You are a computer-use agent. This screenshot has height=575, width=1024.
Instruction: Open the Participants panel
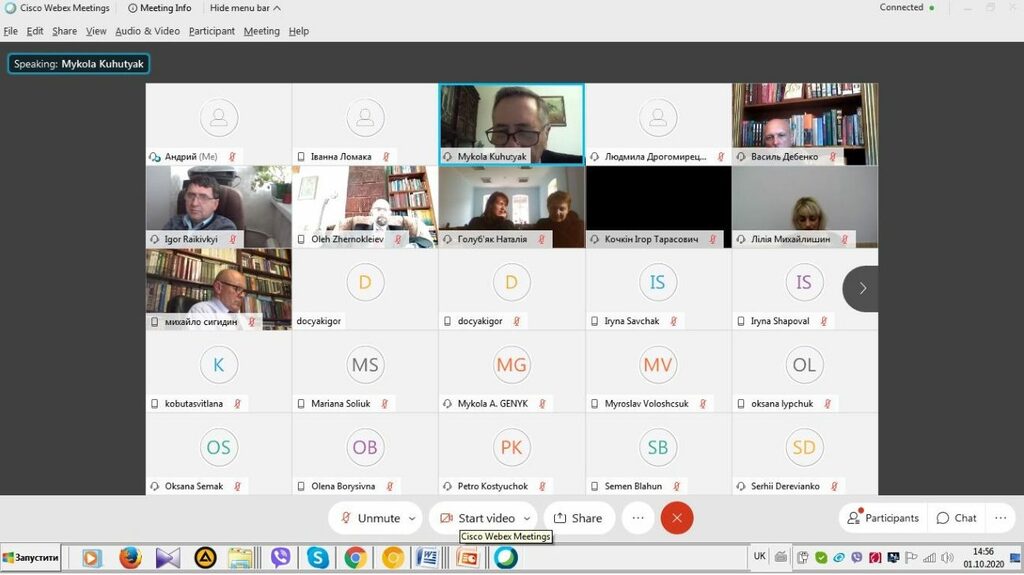tap(883, 518)
